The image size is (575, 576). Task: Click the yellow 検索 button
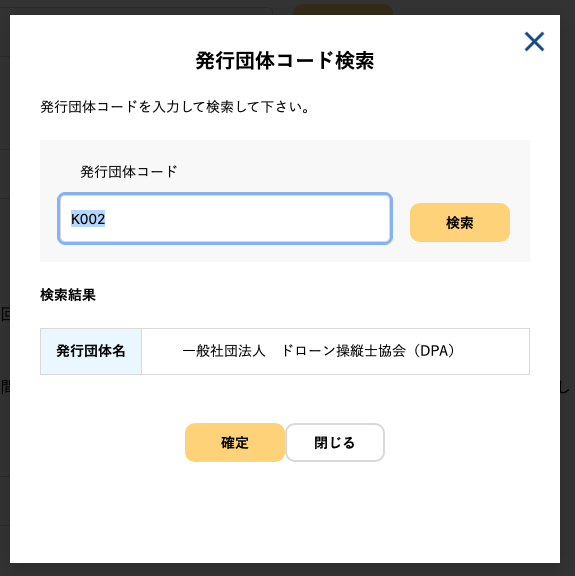(x=460, y=222)
